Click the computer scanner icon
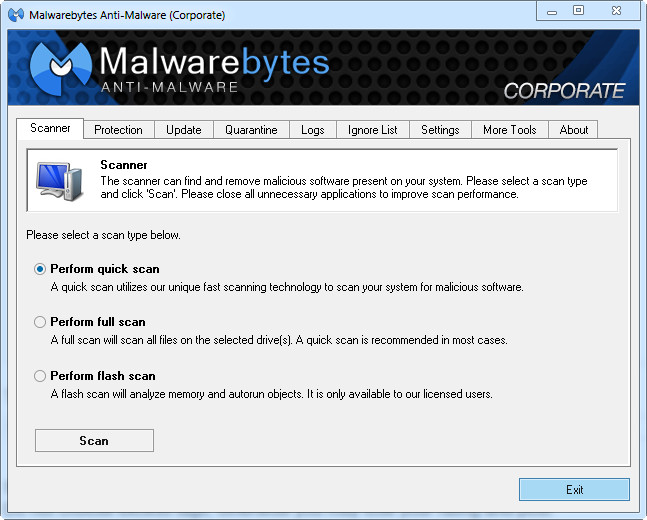The height and width of the screenshot is (520, 647). (59, 181)
